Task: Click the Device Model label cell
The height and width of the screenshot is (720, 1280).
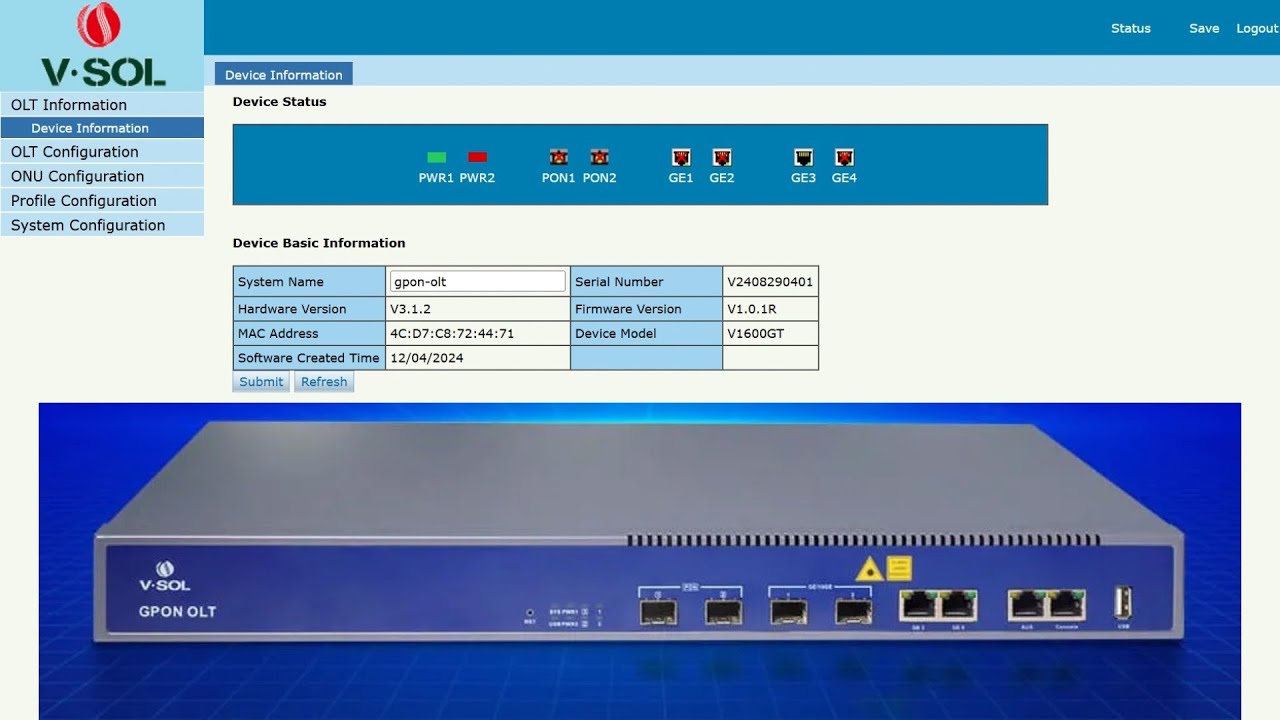Action: pos(646,333)
